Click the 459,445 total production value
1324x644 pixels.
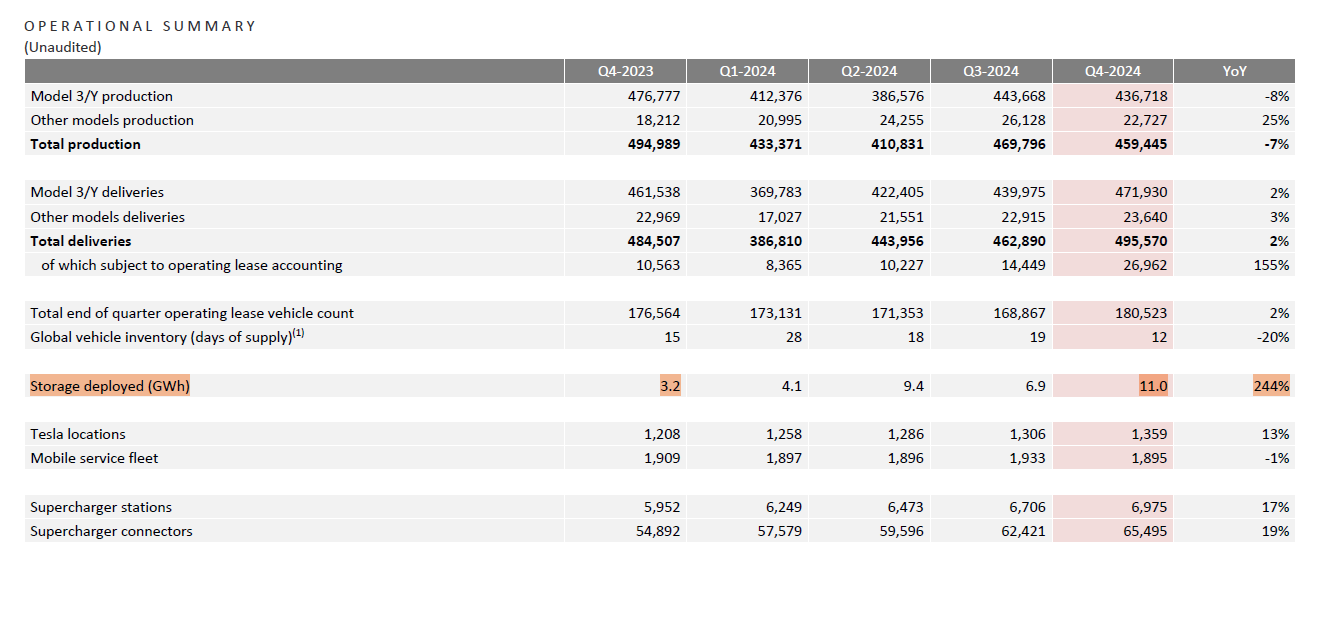coord(1139,144)
